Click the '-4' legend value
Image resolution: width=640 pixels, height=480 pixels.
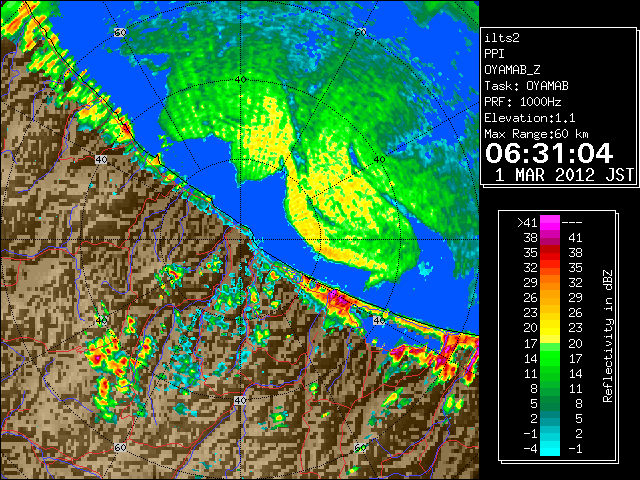tap(530, 449)
